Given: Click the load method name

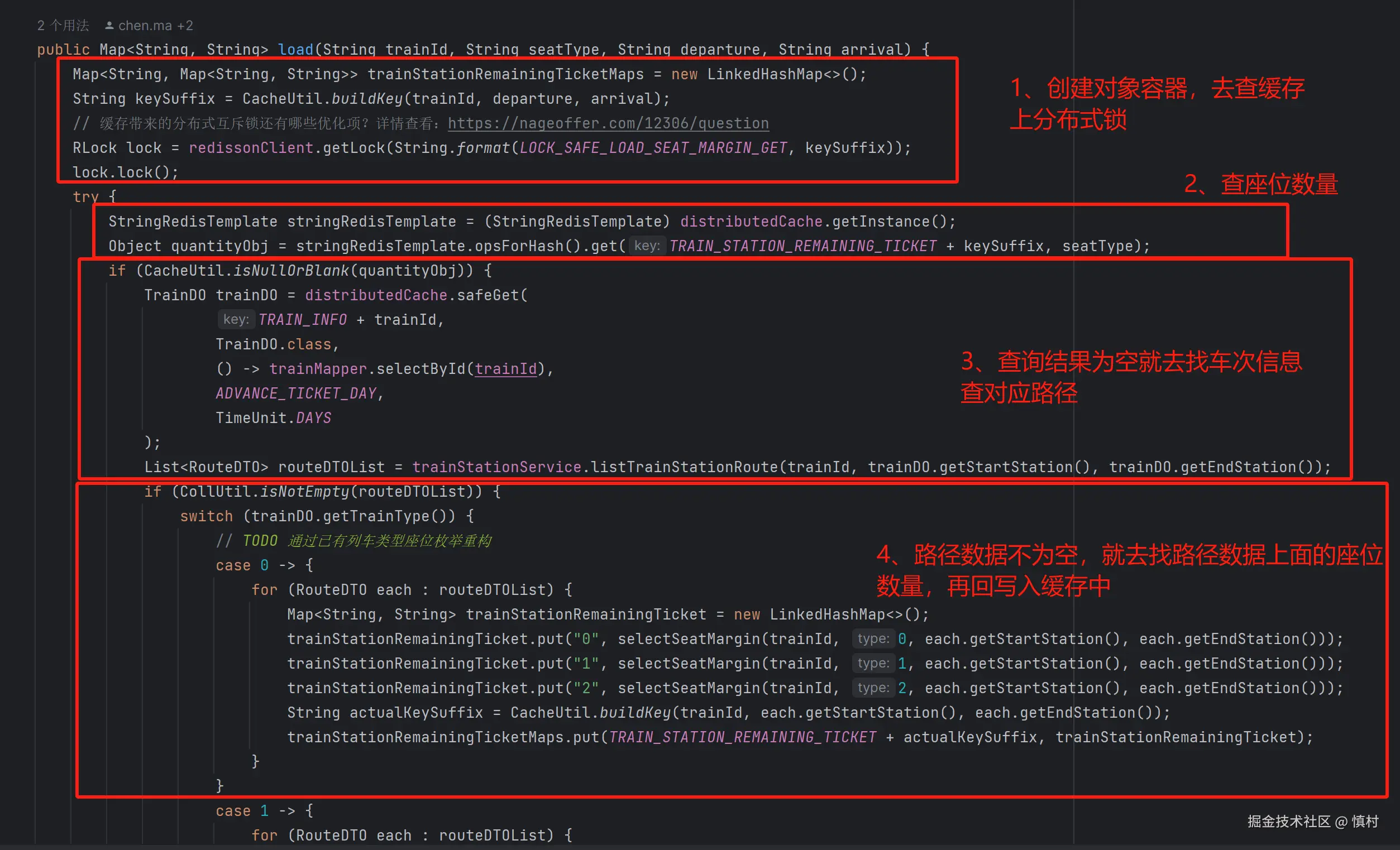Looking at the screenshot, I should 295,50.
